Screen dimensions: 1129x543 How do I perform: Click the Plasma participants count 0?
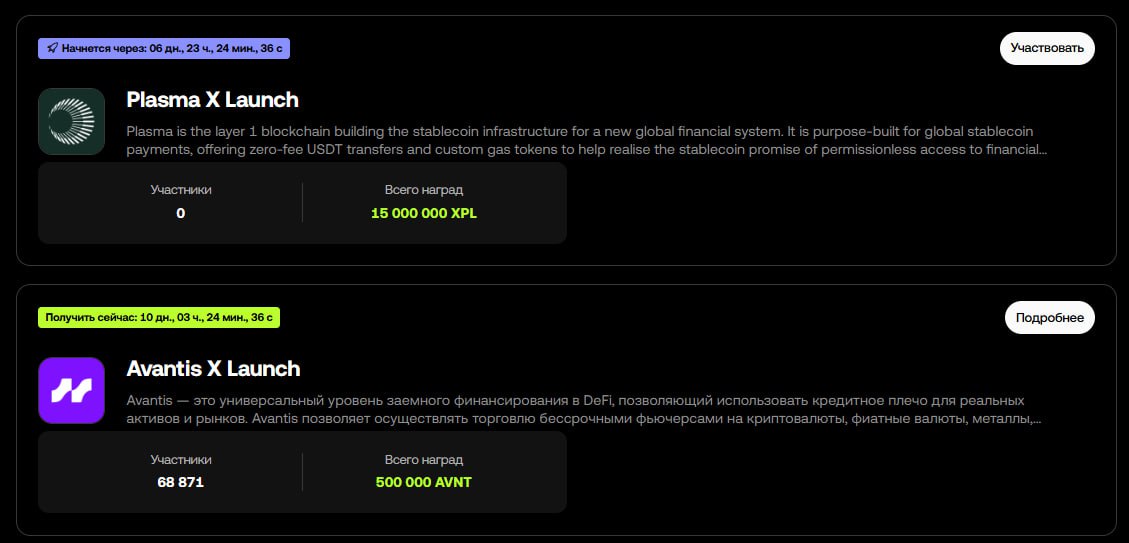click(181, 213)
